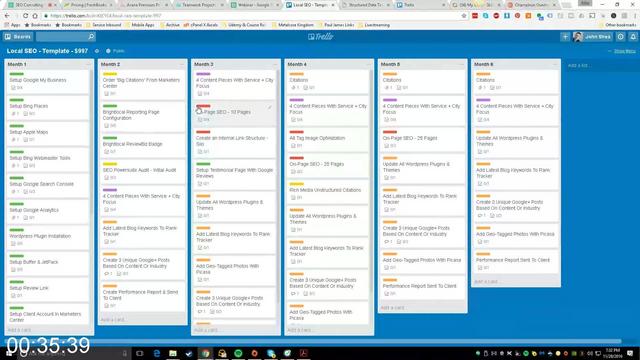
Task: Open the Month 4 list actions menu
Action: click(368, 64)
